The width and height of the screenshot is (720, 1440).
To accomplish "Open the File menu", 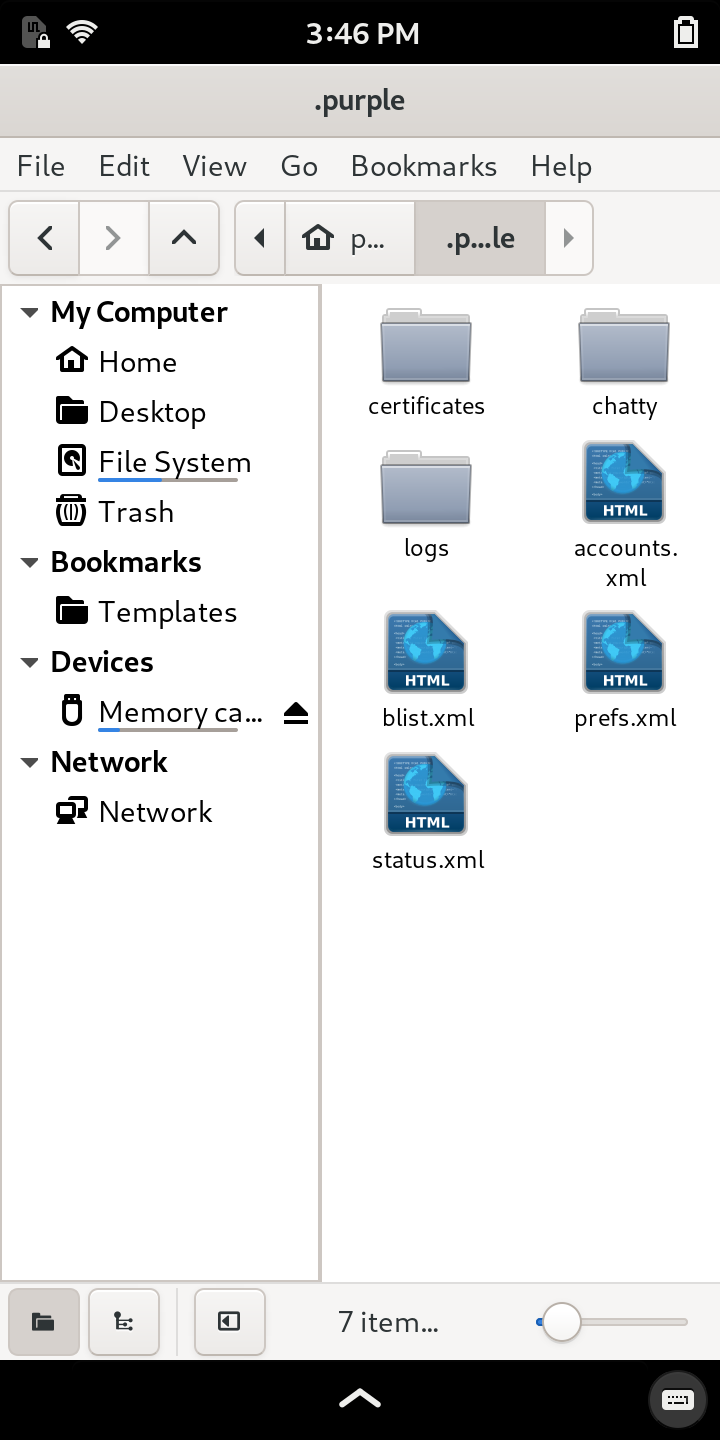I will pos(41,166).
